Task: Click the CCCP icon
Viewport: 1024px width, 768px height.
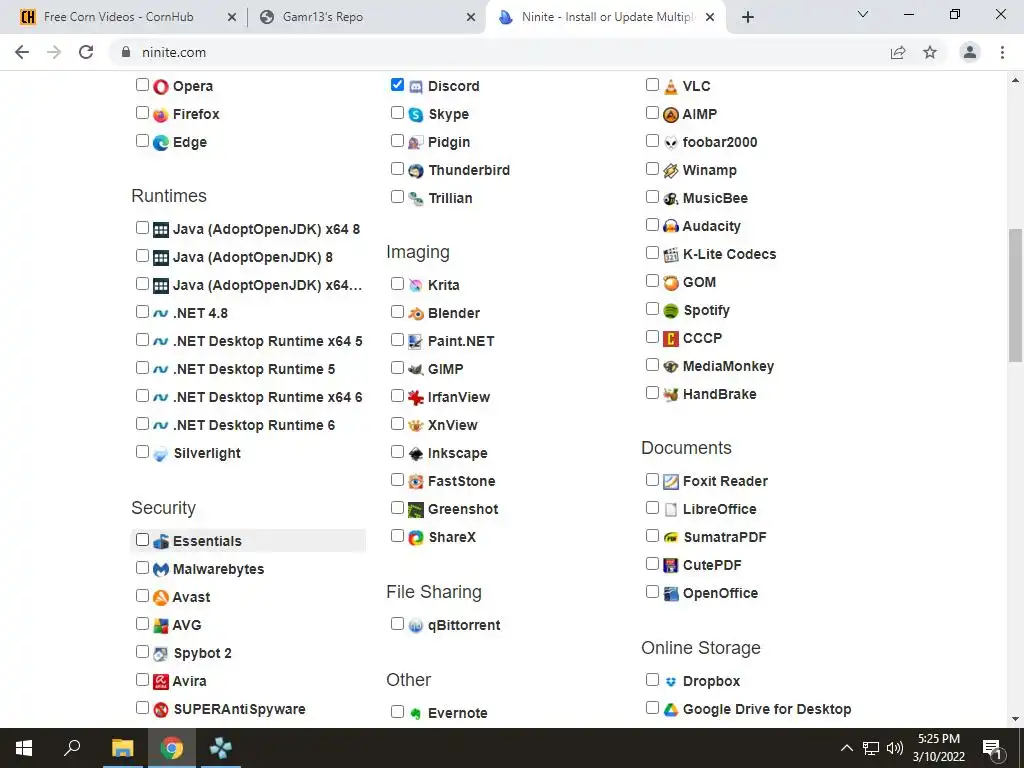Action: click(671, 338)
